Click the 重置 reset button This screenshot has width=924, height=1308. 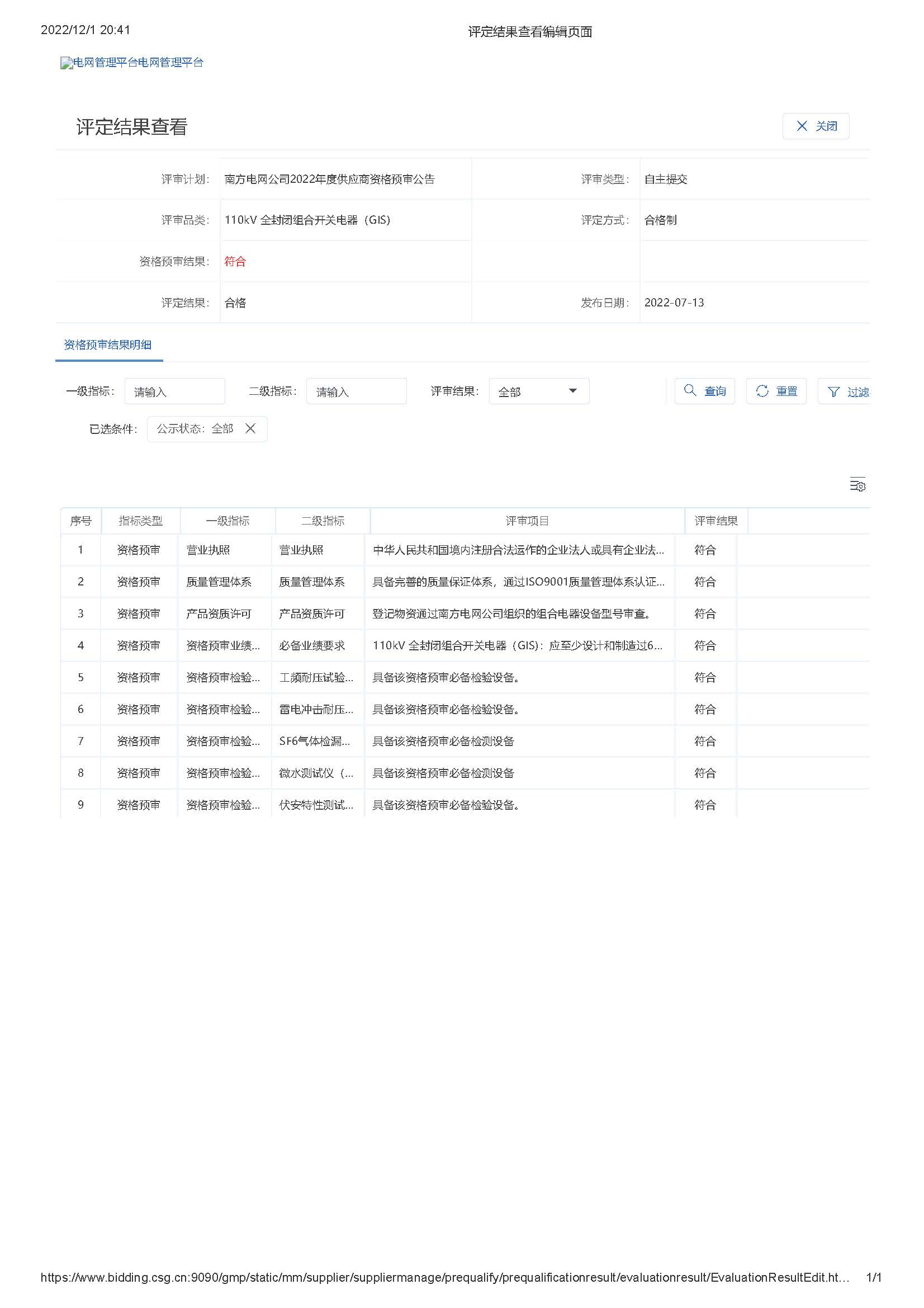coord(775,391)
